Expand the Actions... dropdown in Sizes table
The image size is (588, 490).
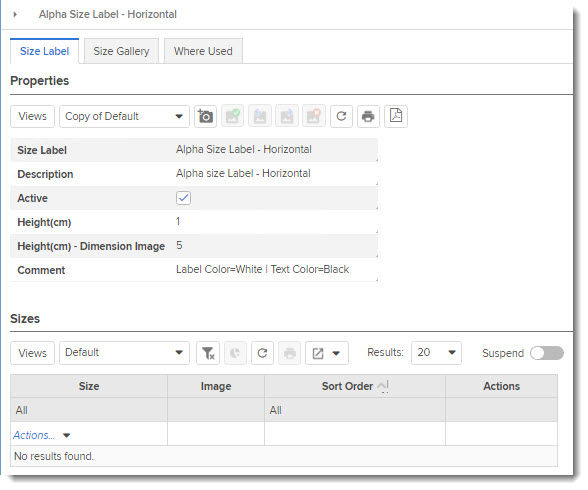[x=42, y=435]
